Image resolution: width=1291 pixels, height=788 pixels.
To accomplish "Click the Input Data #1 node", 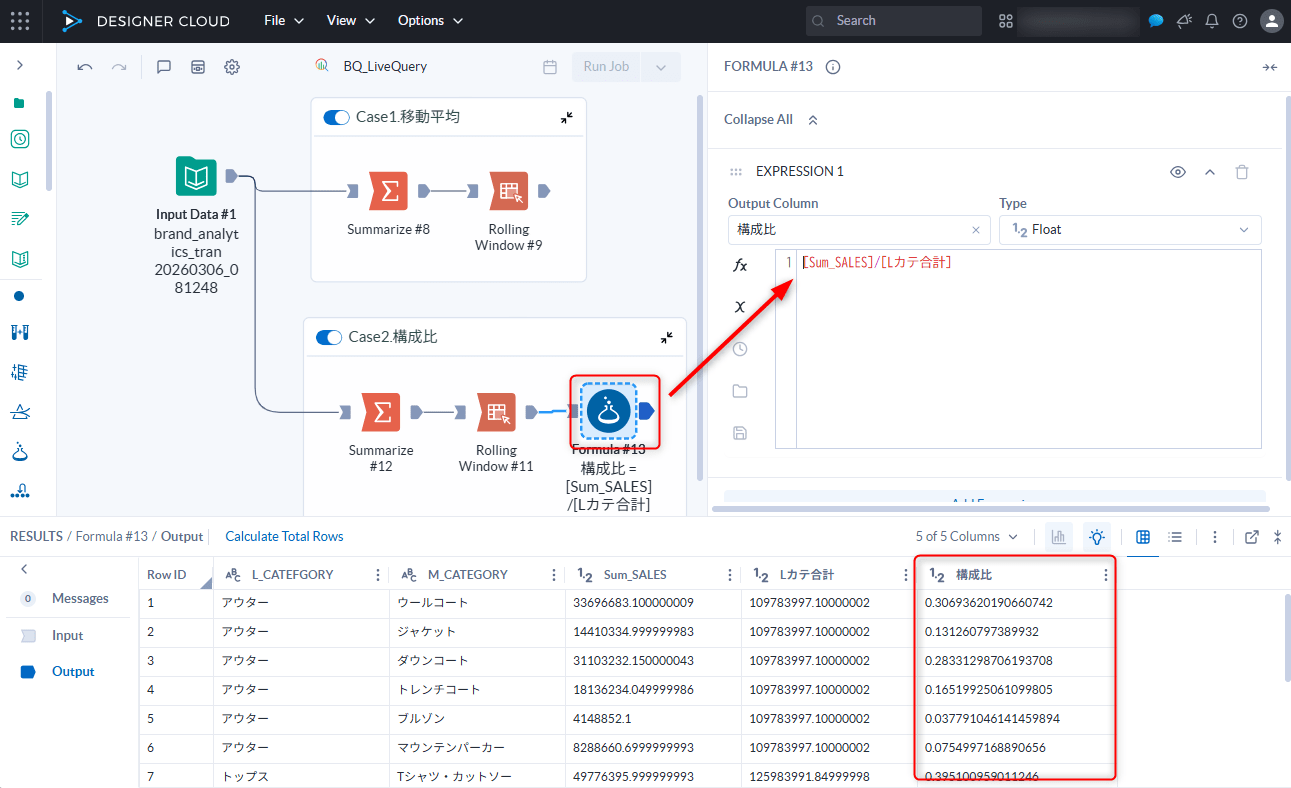I will point(196,177).
